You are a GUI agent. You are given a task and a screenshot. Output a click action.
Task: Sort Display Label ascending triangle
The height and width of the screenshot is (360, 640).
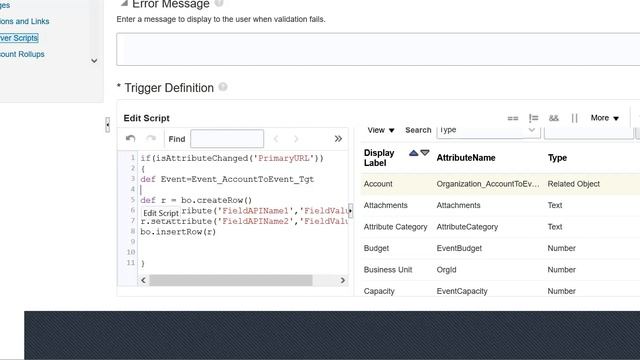point(413,153)
